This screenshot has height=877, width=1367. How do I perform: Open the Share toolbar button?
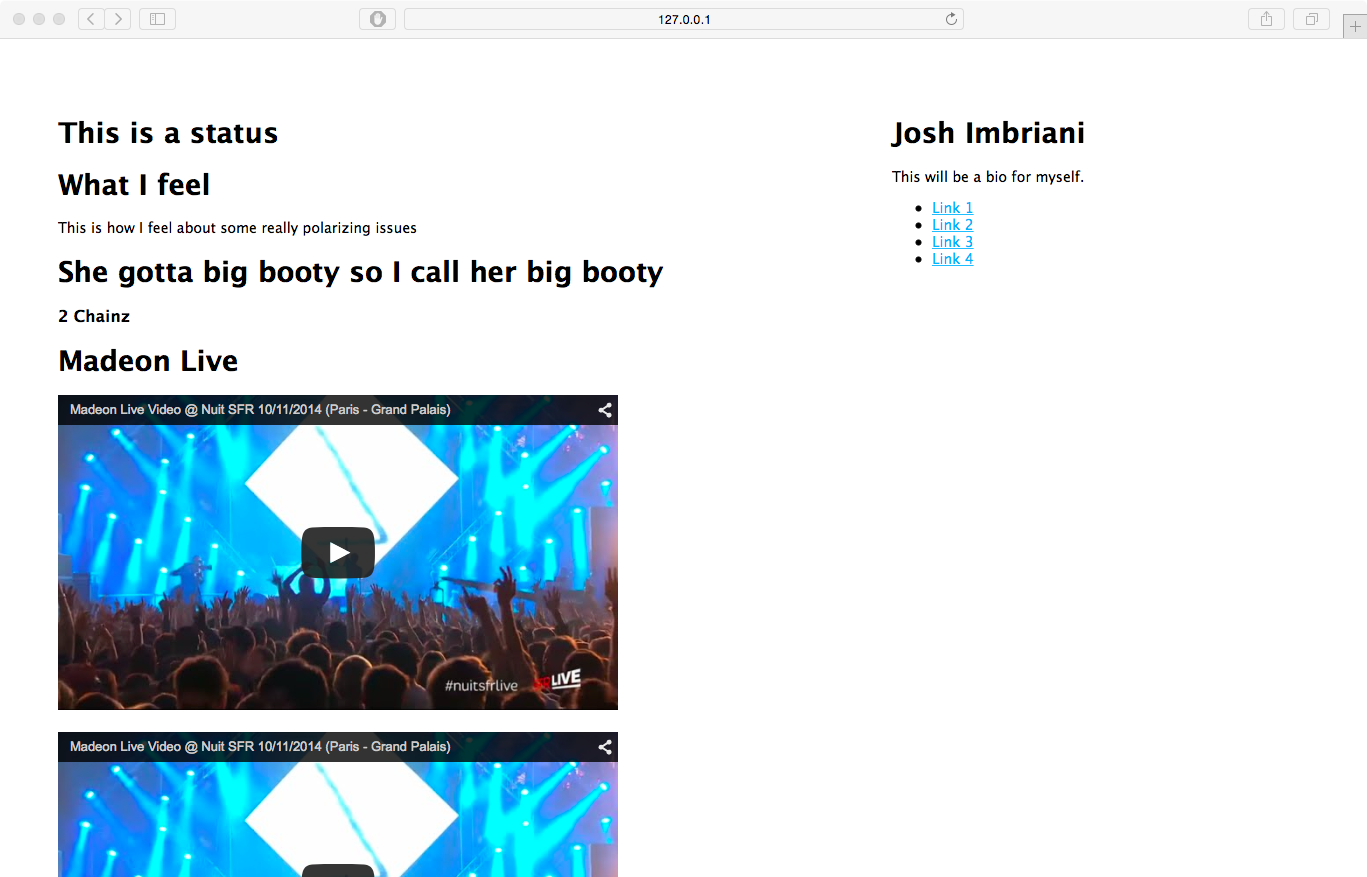(1266, 19)
